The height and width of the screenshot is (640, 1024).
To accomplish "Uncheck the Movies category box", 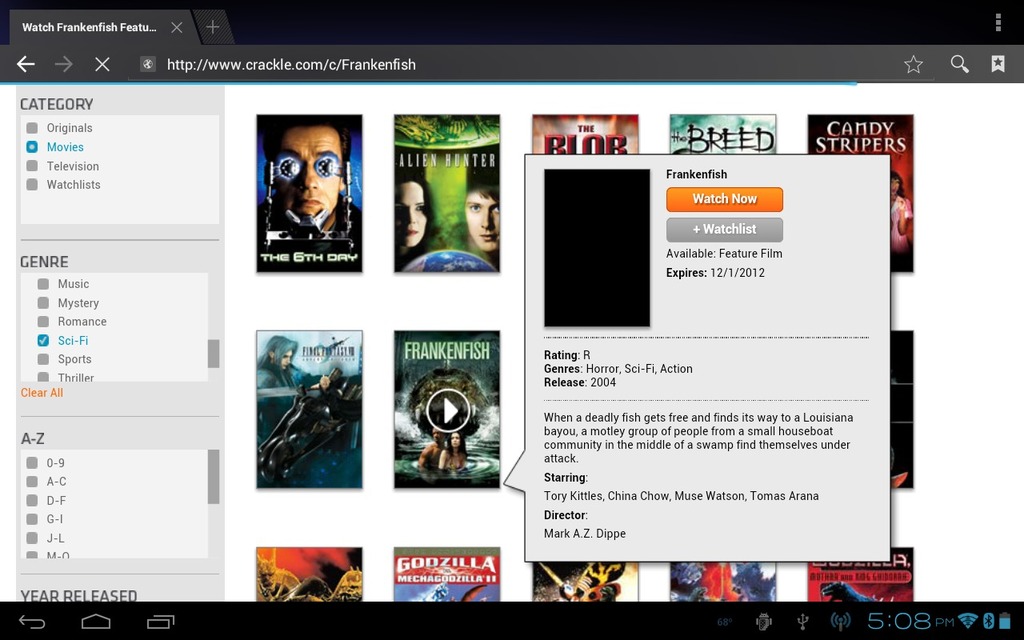I will 32,147.
